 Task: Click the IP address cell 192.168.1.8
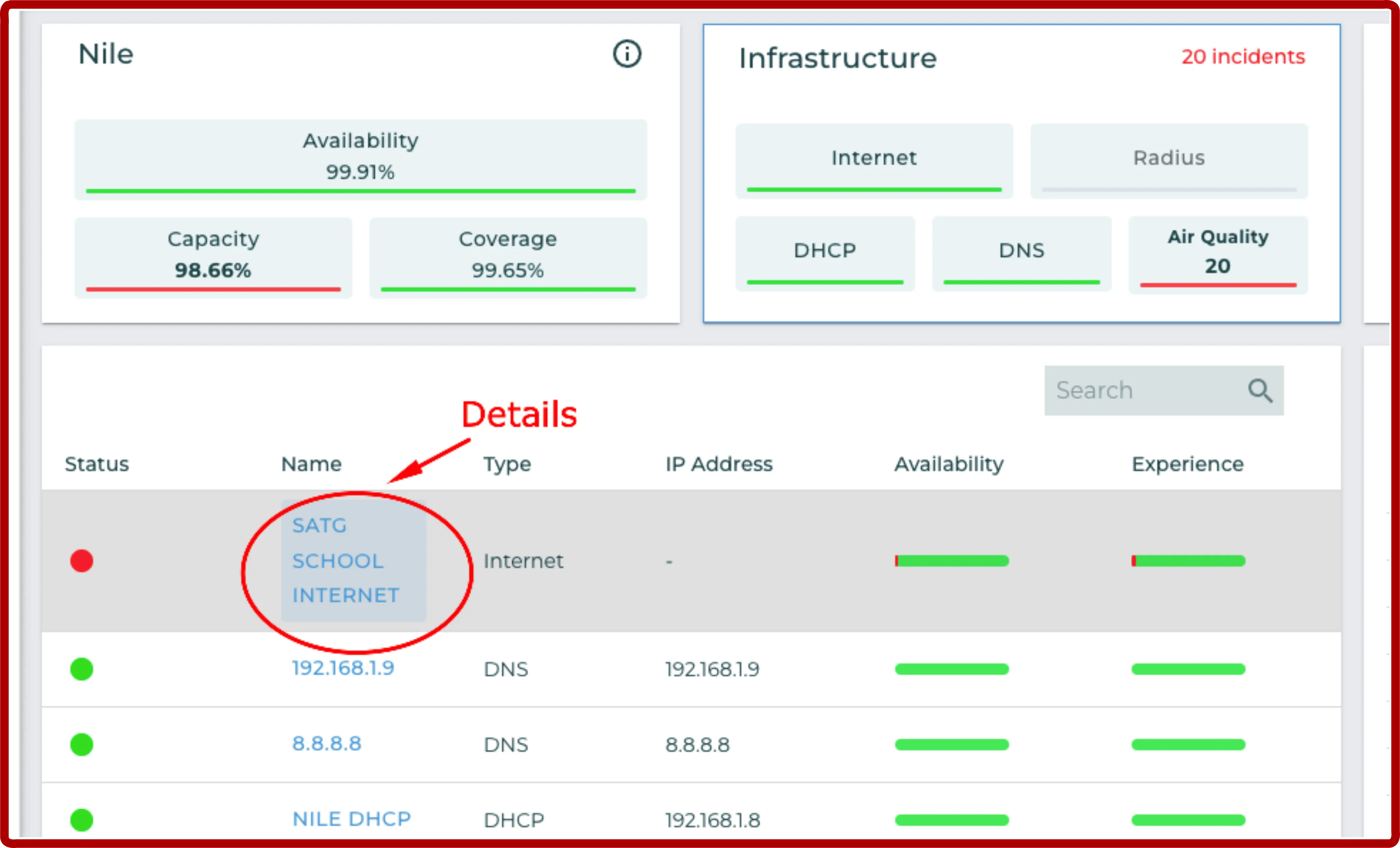pos(712,820)
